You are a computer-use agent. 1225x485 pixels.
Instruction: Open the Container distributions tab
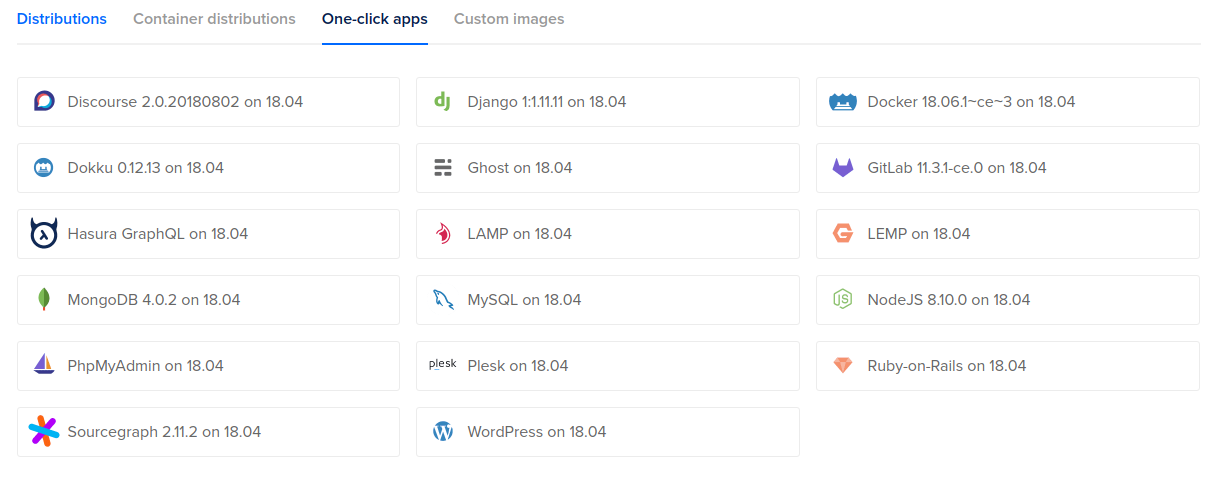tap(214, 19)
